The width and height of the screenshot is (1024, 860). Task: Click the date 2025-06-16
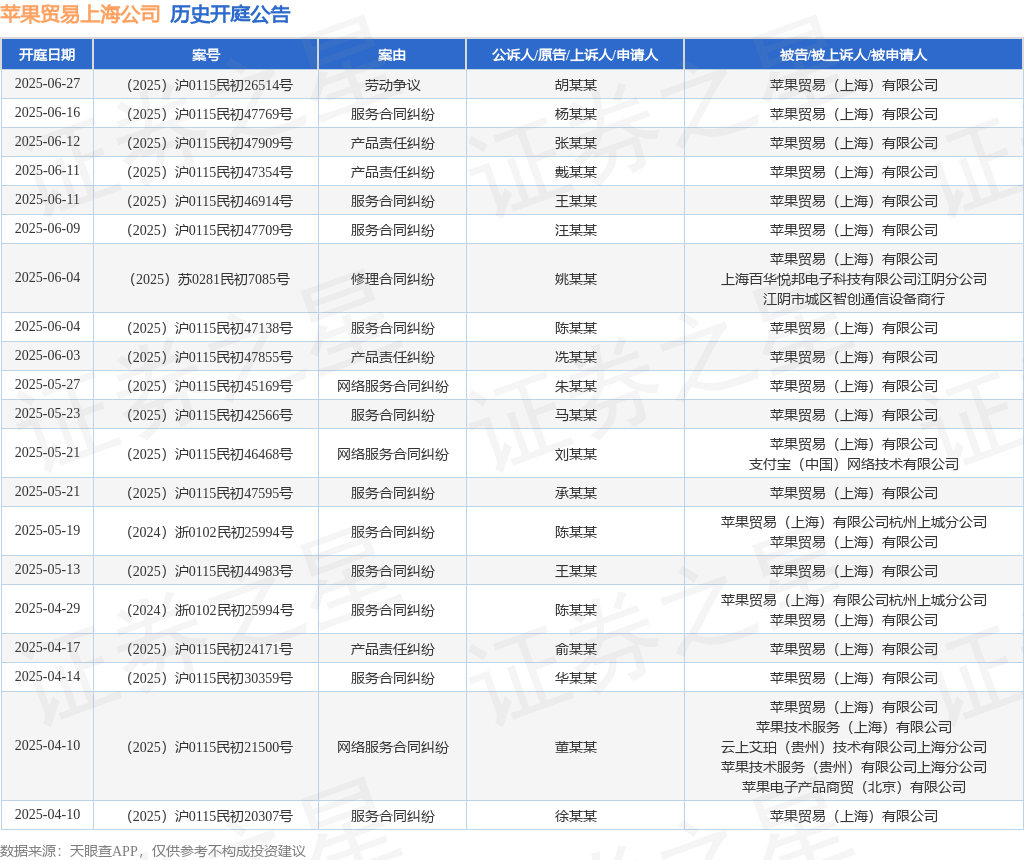pos(48,112)
